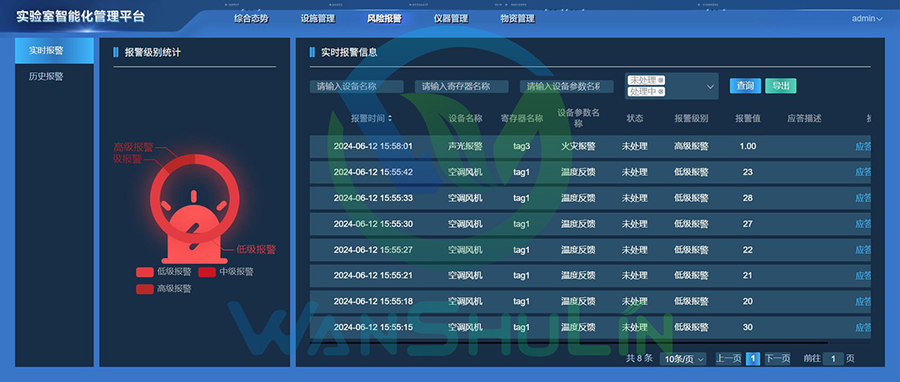900x382 pixels.
Task: Remove the 未处理 filter tag
Action: pos(661,80)
